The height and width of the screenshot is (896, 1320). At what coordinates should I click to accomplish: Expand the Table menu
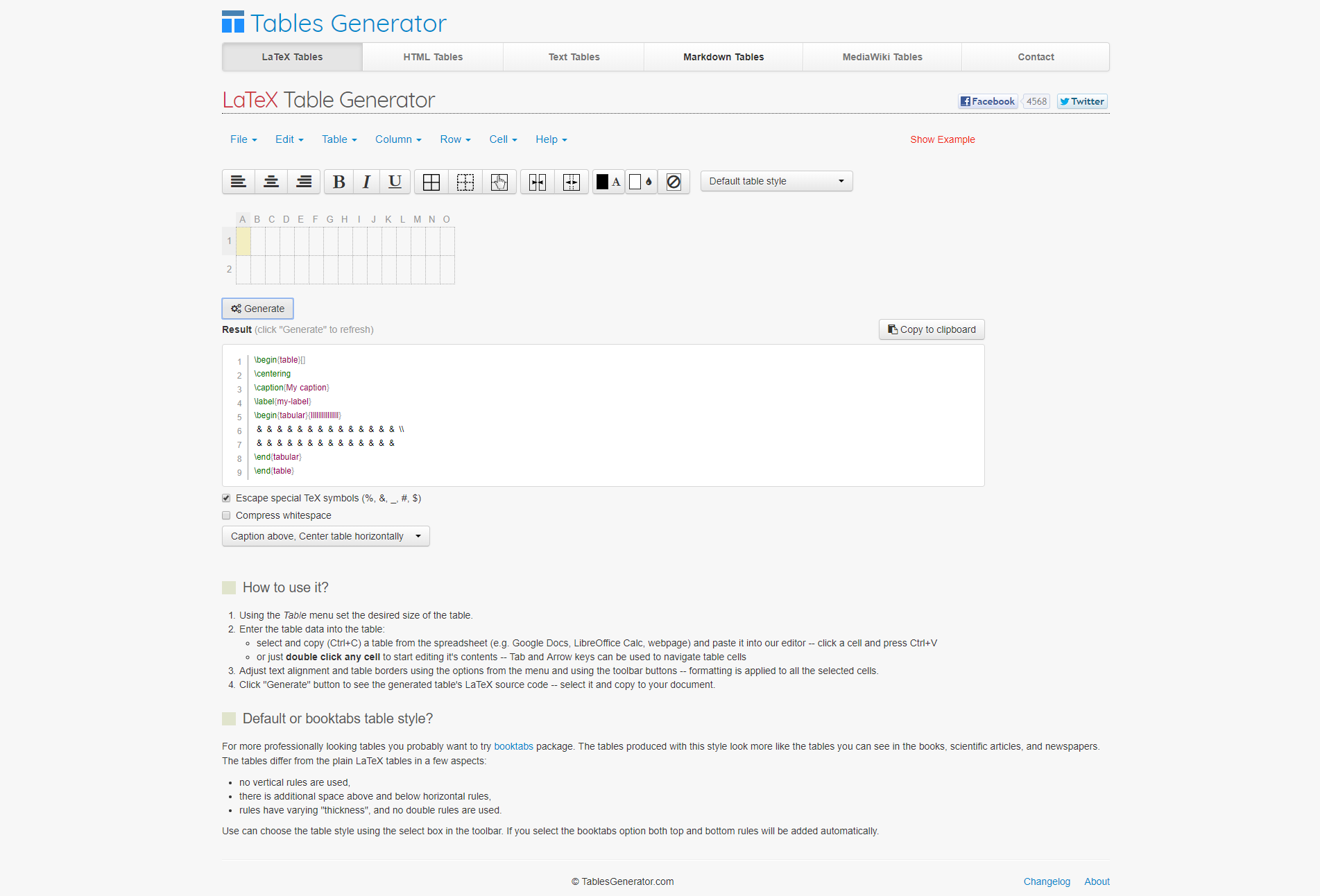tap(339, 139)
